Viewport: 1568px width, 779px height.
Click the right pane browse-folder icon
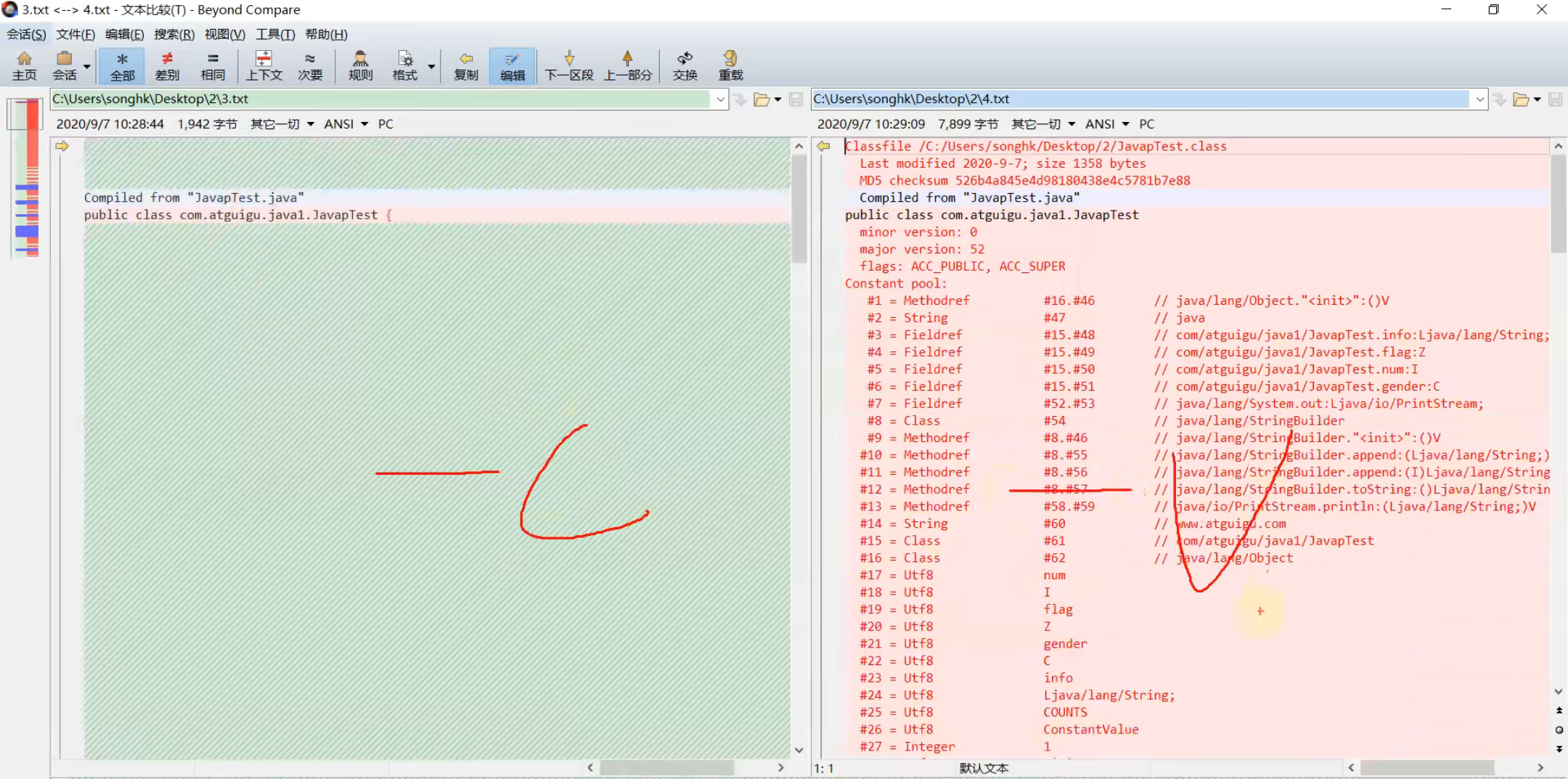coord(1521,99)
